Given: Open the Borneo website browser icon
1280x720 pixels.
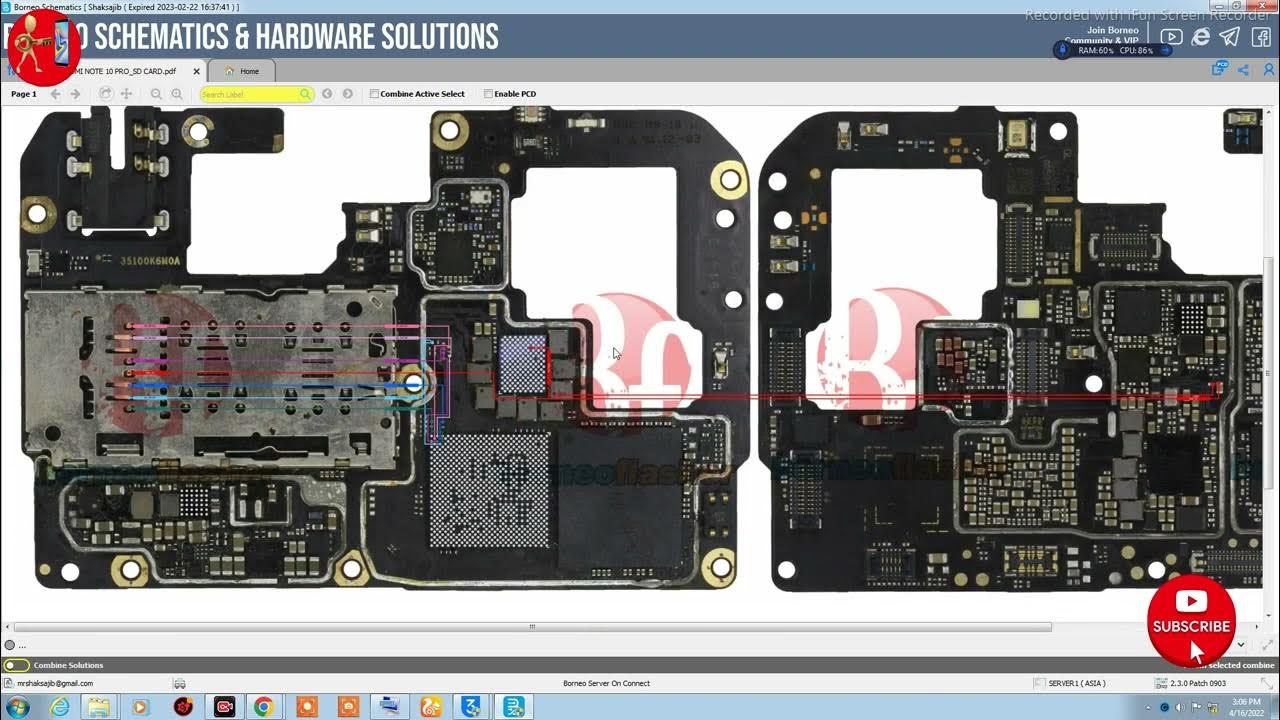Looking at the screenshot, I should coord(1201,37).
